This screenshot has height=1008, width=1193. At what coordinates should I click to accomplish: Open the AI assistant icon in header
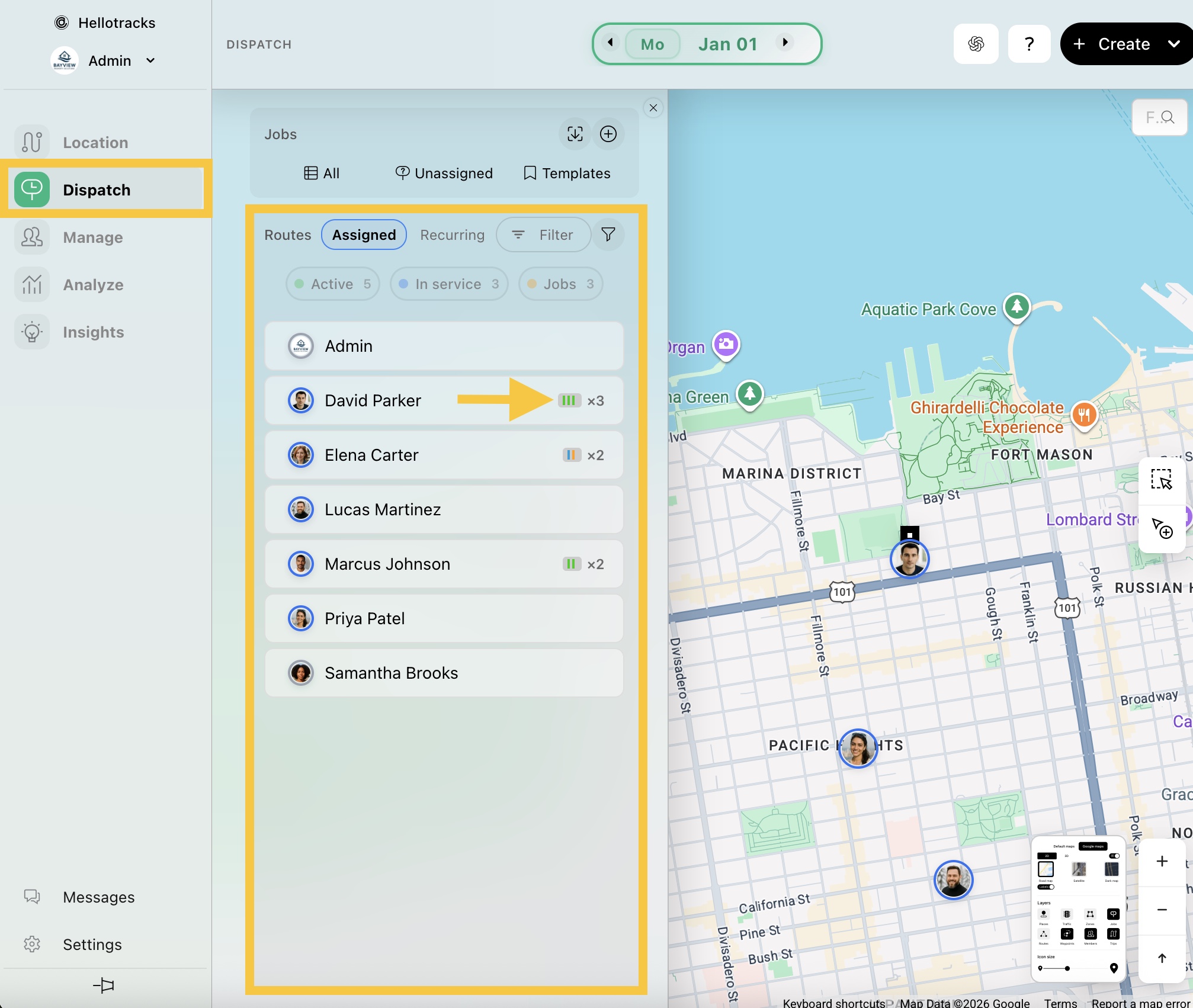tap(976, 44)
